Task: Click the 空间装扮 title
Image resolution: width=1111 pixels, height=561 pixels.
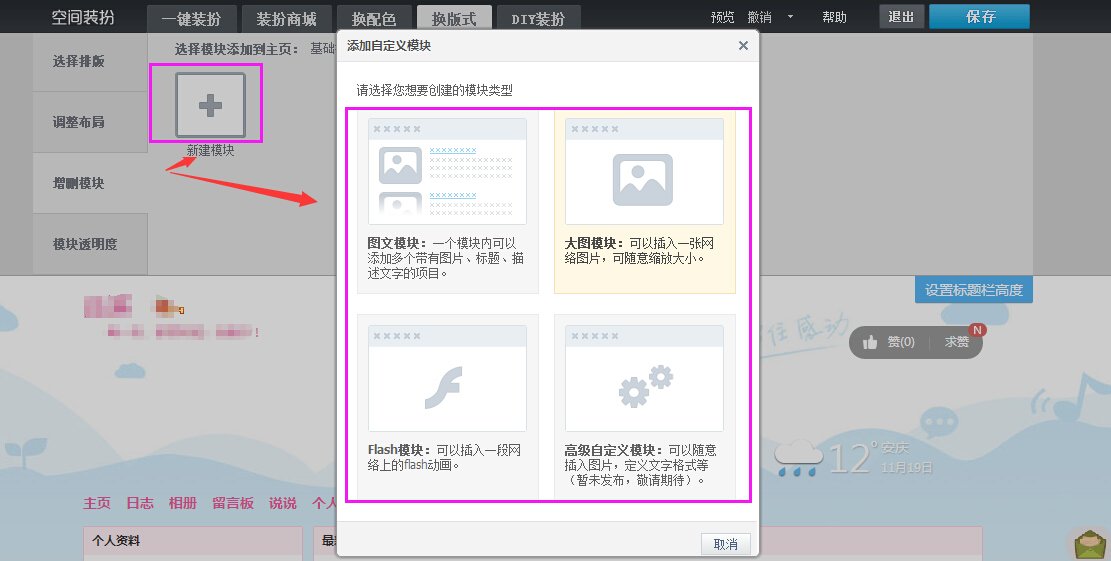Action: pos(83,17)
